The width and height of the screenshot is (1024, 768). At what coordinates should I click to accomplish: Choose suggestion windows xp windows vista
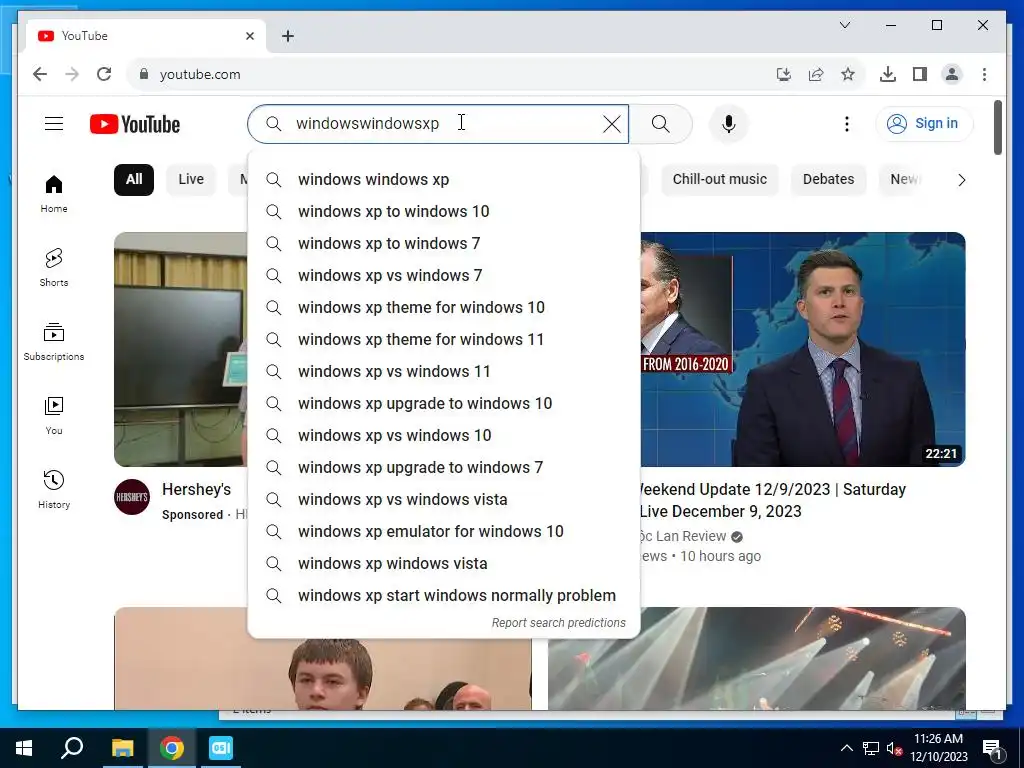pyautogui.click(x=444, y=564)
